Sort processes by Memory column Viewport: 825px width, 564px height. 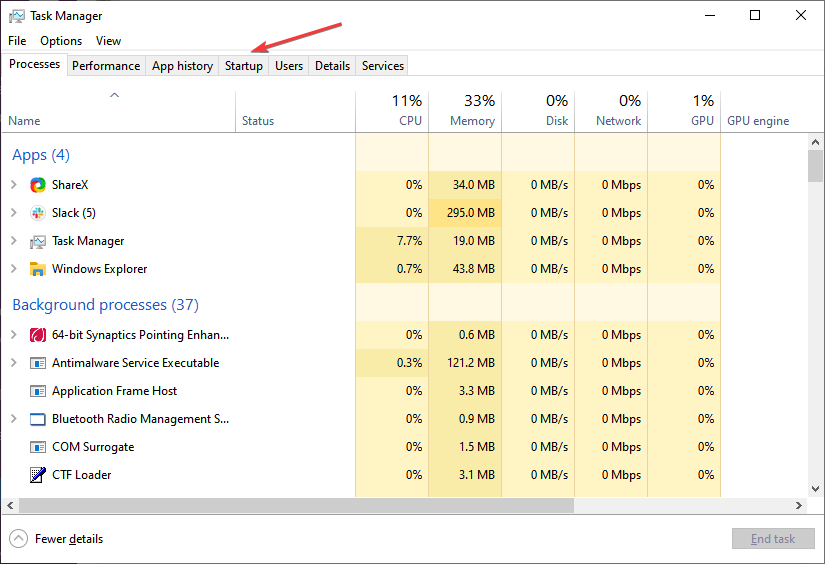465,111
